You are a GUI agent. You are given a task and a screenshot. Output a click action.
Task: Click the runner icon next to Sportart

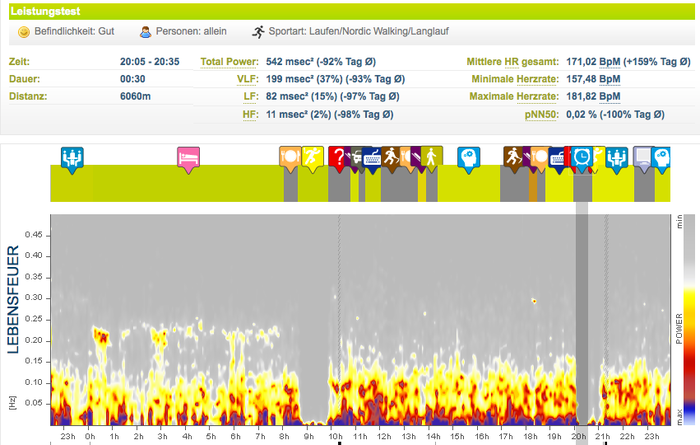[259, 32]
